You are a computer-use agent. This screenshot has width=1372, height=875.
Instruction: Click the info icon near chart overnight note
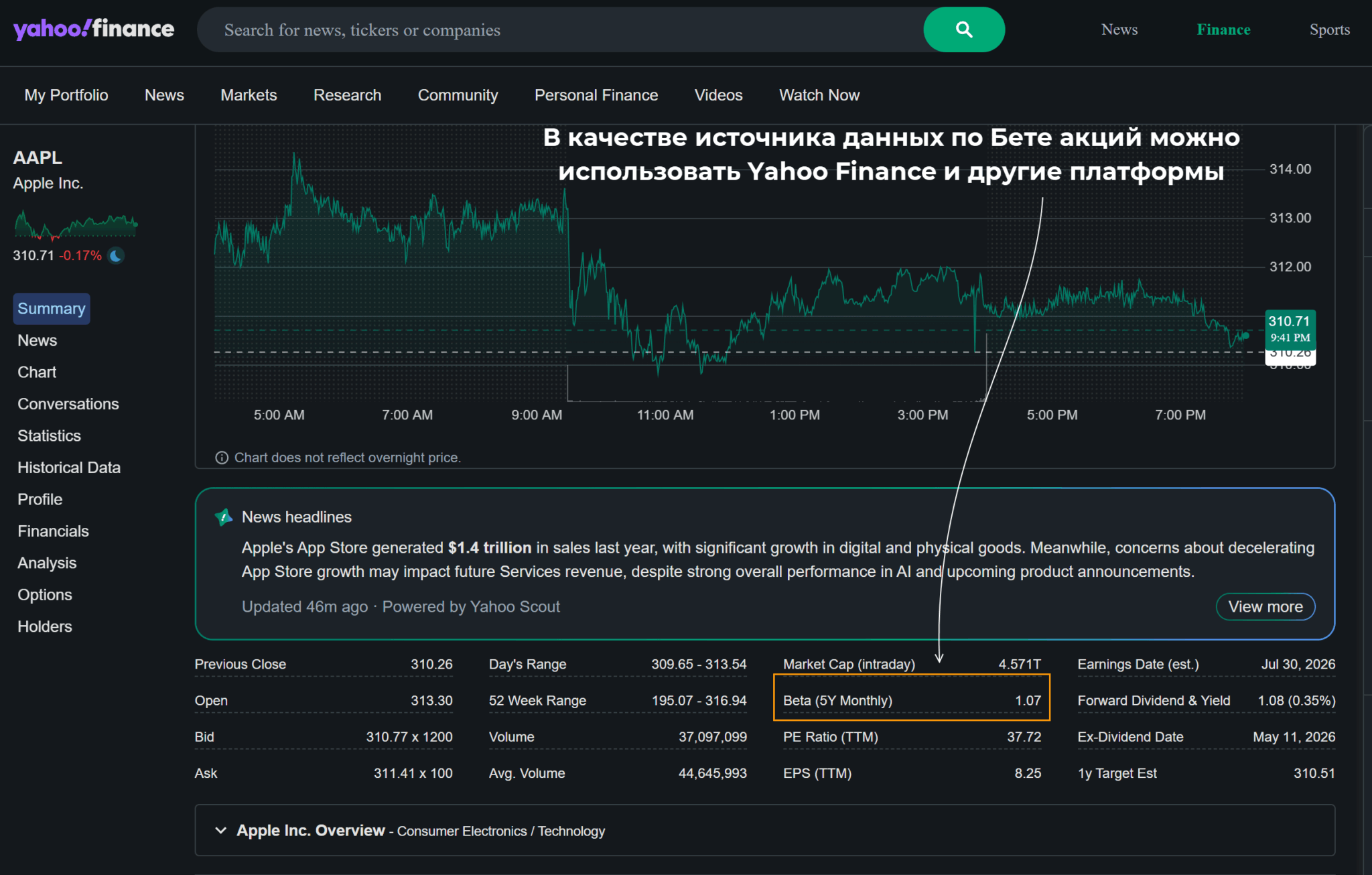coord(222,458)
